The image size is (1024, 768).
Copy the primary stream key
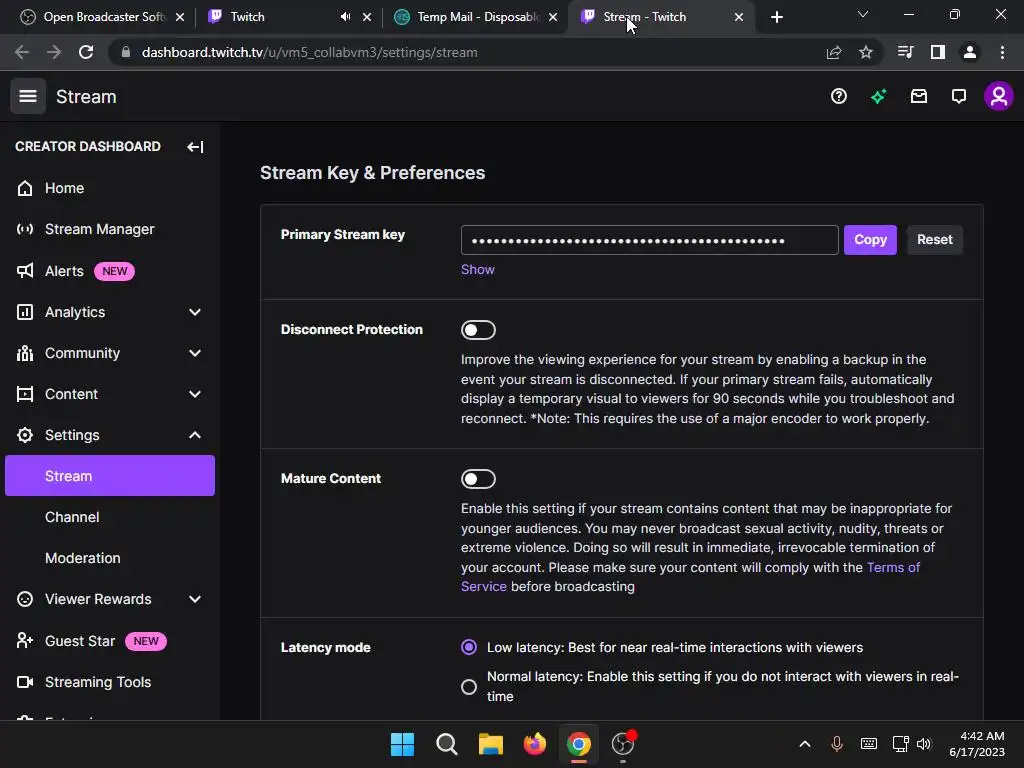pos(870,240)
